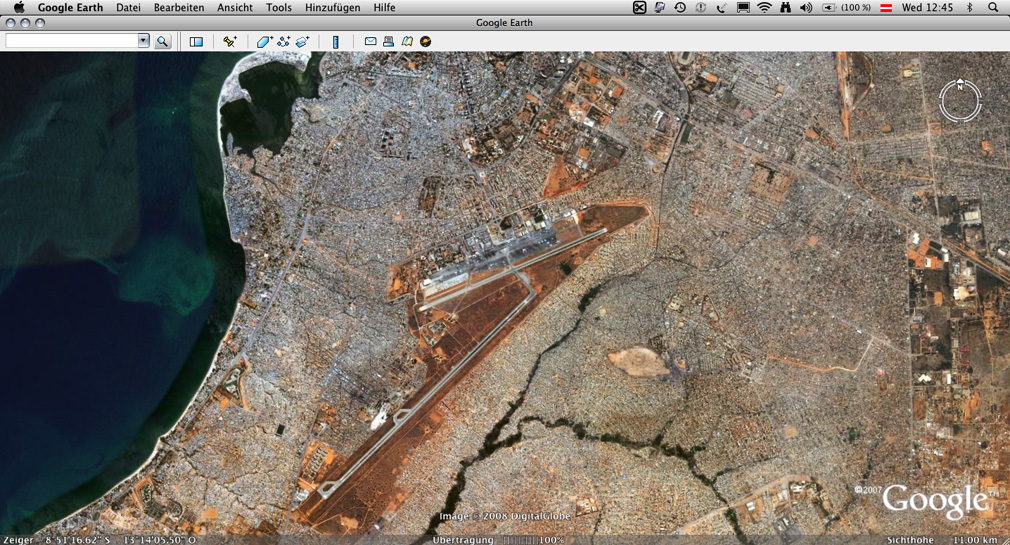Print the current view
The height and width of the screenshot is (545, 1010).
coord(388,42)
